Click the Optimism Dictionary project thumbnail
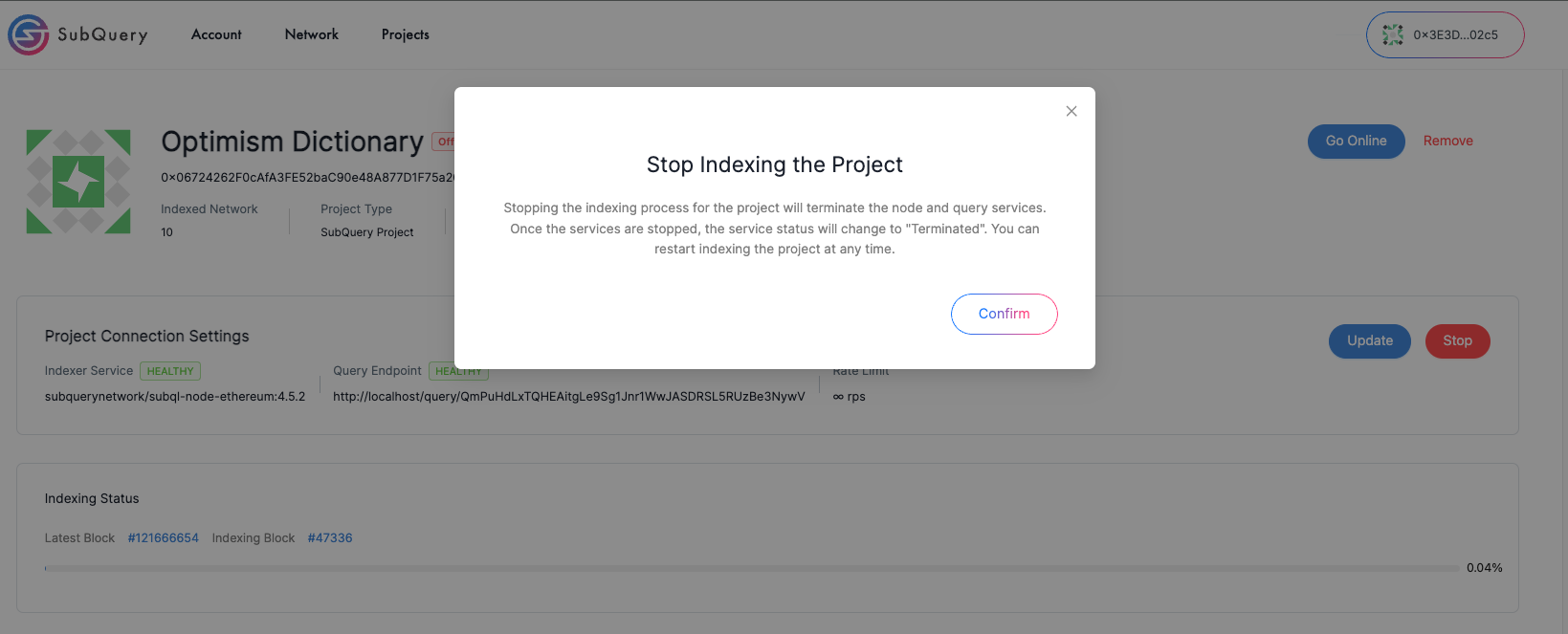The image size is (1568, 634). (x=78, y=182)
